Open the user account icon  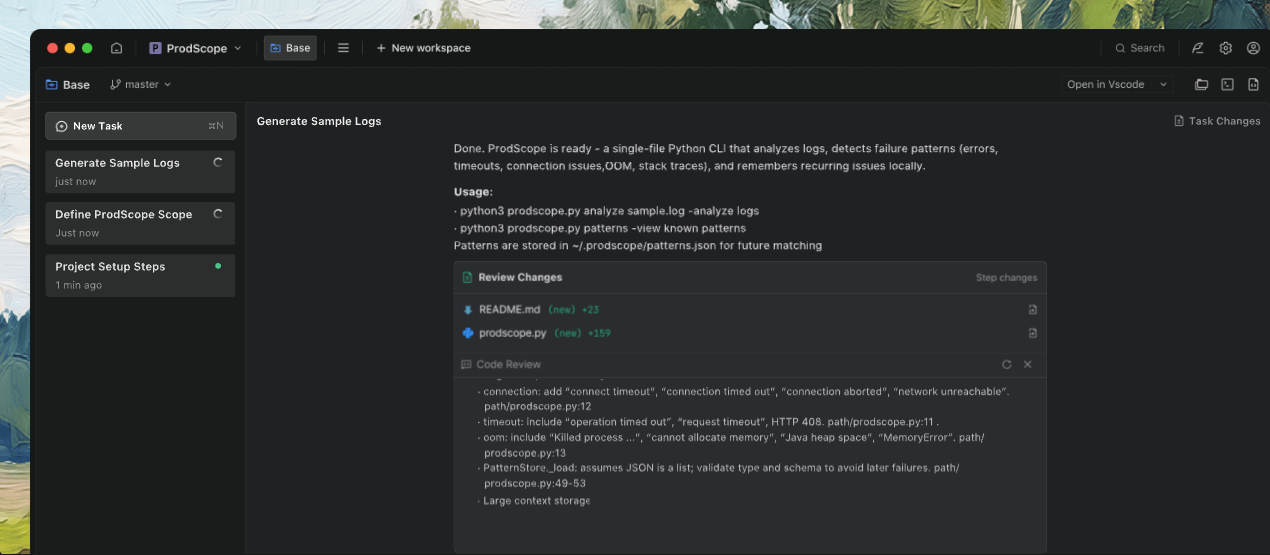(1253, 48)
